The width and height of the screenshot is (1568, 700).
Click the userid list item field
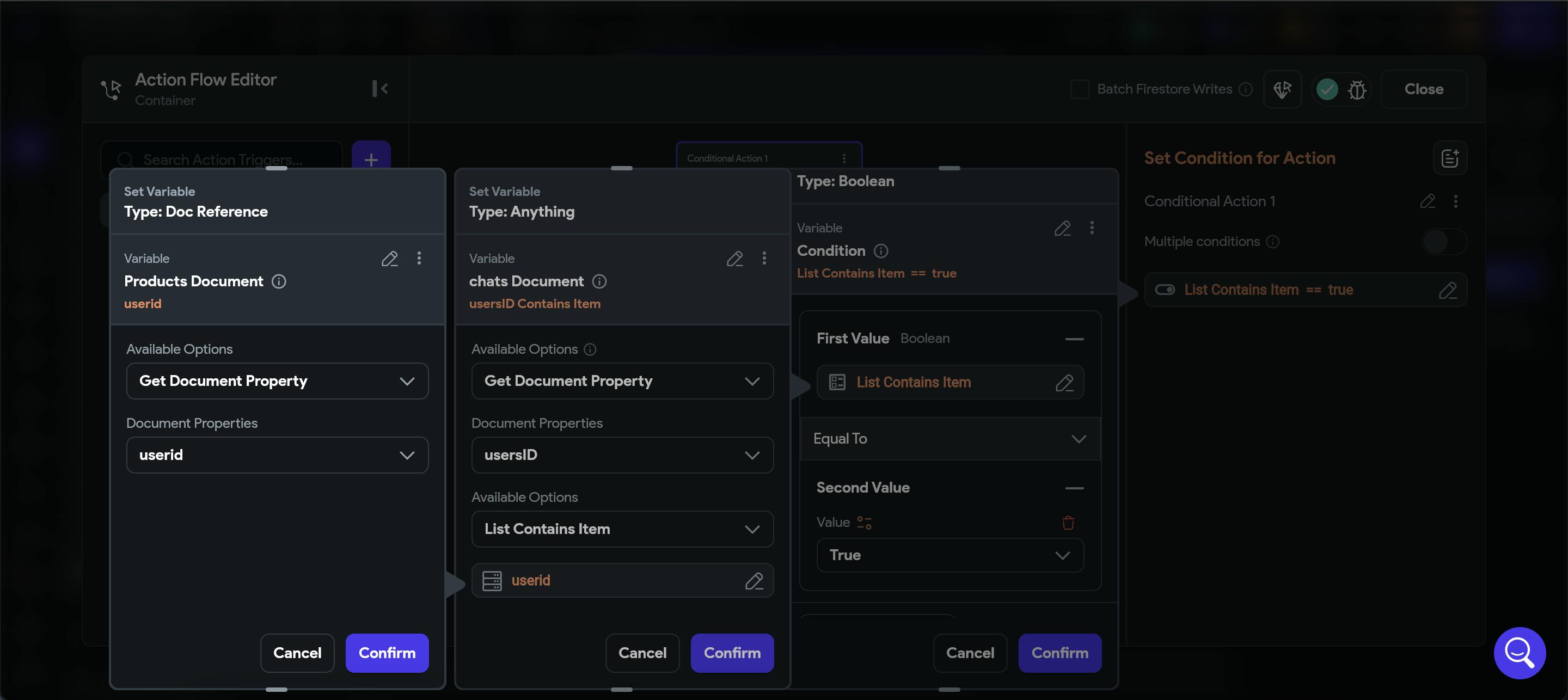click(622, 581)
